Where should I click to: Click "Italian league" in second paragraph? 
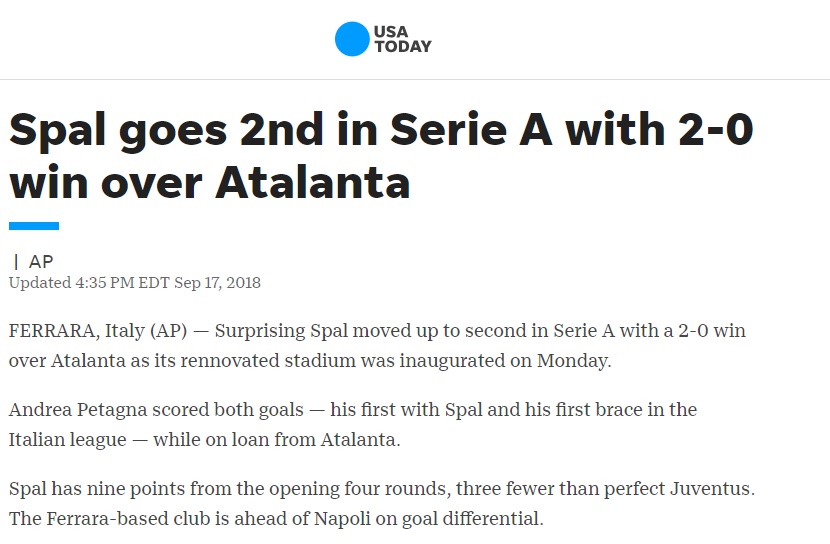[x=68, y=440]
